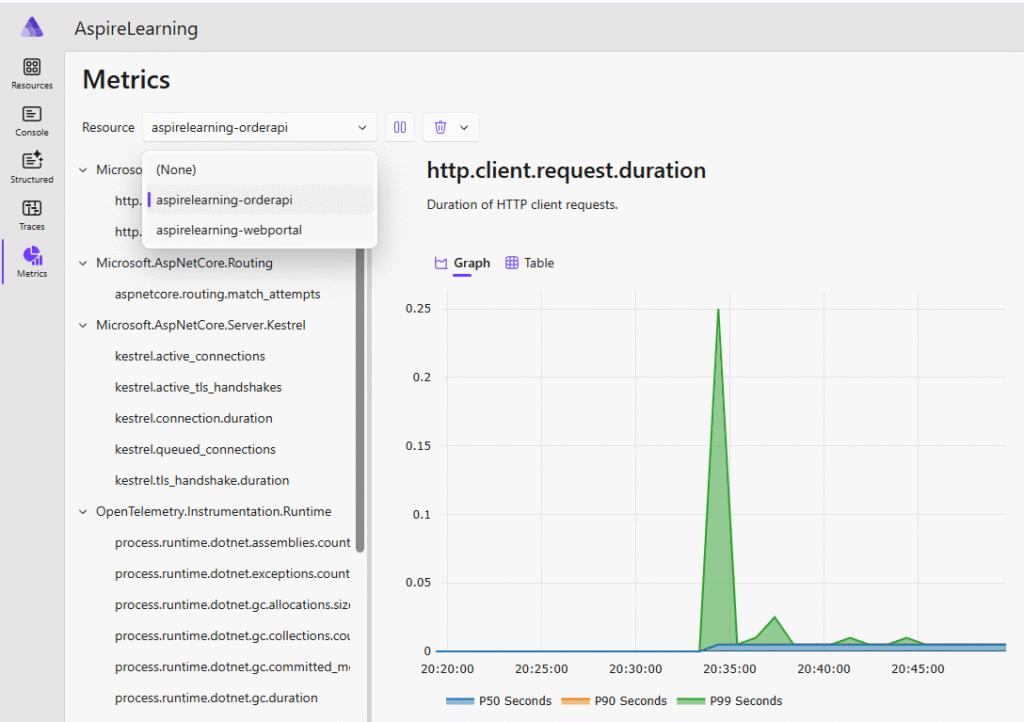Toggle P99 Seconds legend swatch

[691, 701]
